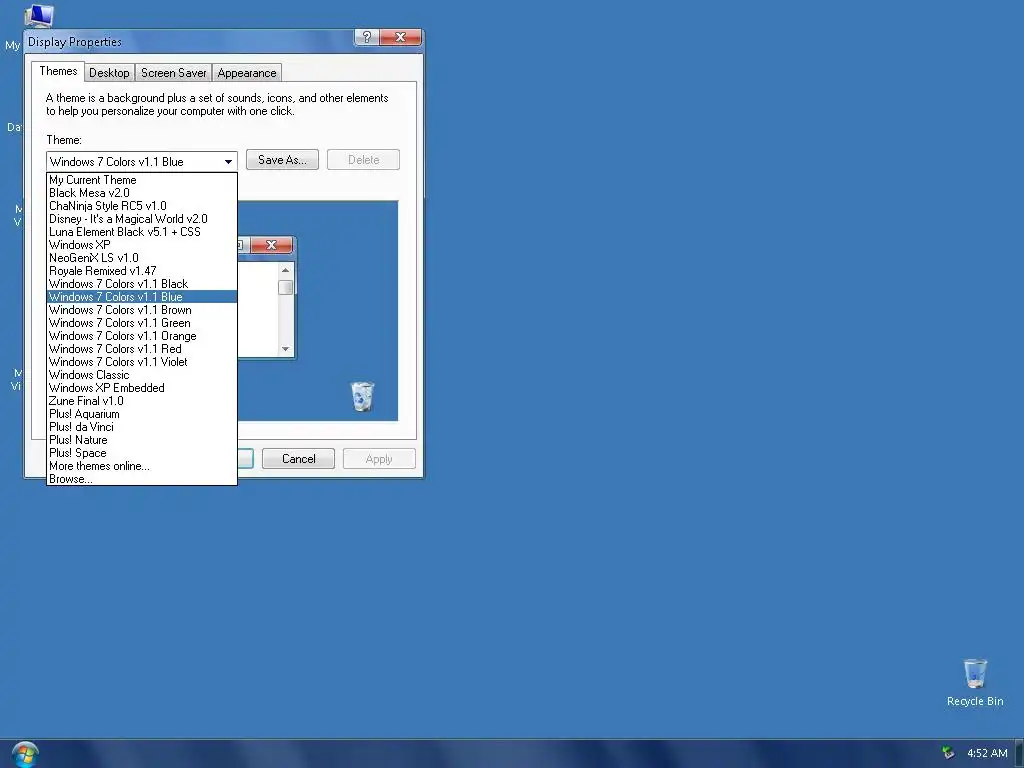This screenshot has width=1024, height=768.
Task: Select ChaNinja Style RC5 v1.0 theme
Action: 142,206
